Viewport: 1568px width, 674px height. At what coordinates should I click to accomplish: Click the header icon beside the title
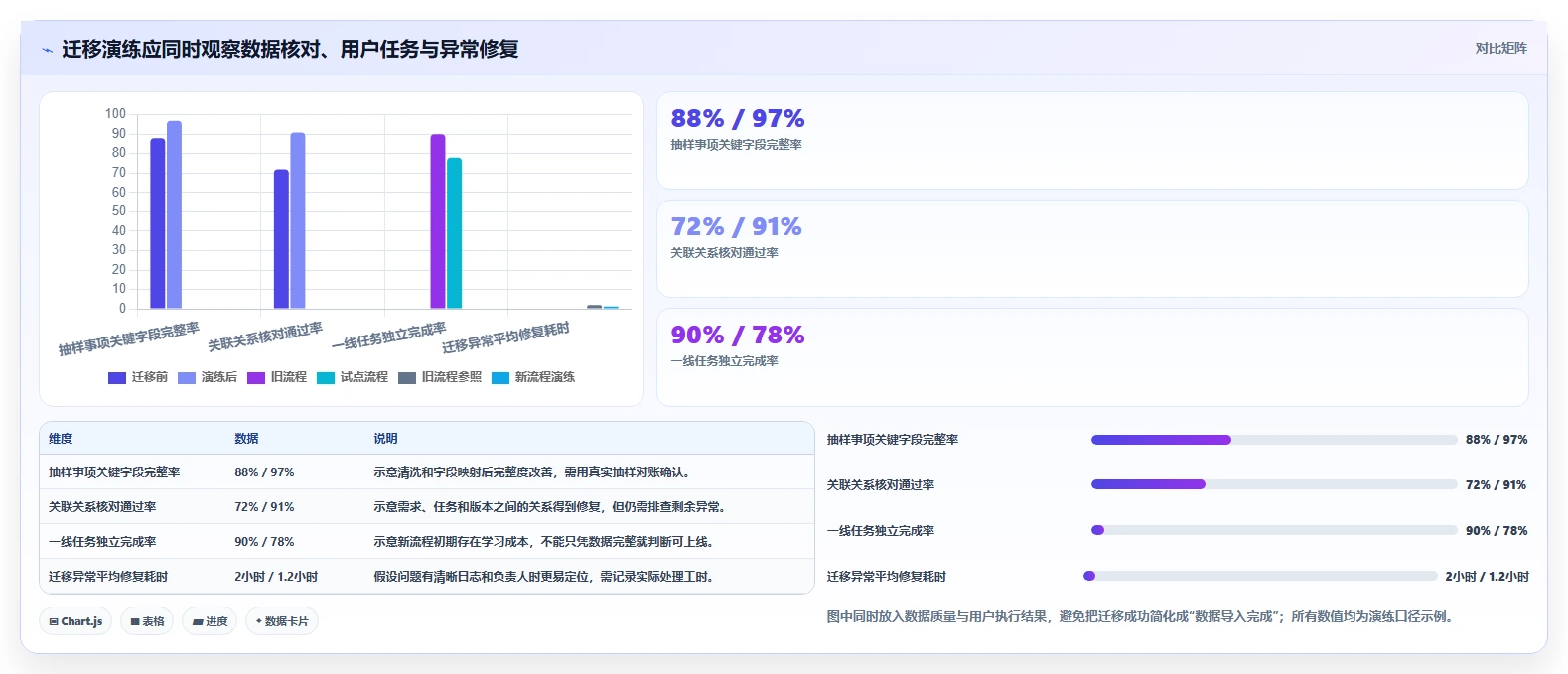point(47,50)
